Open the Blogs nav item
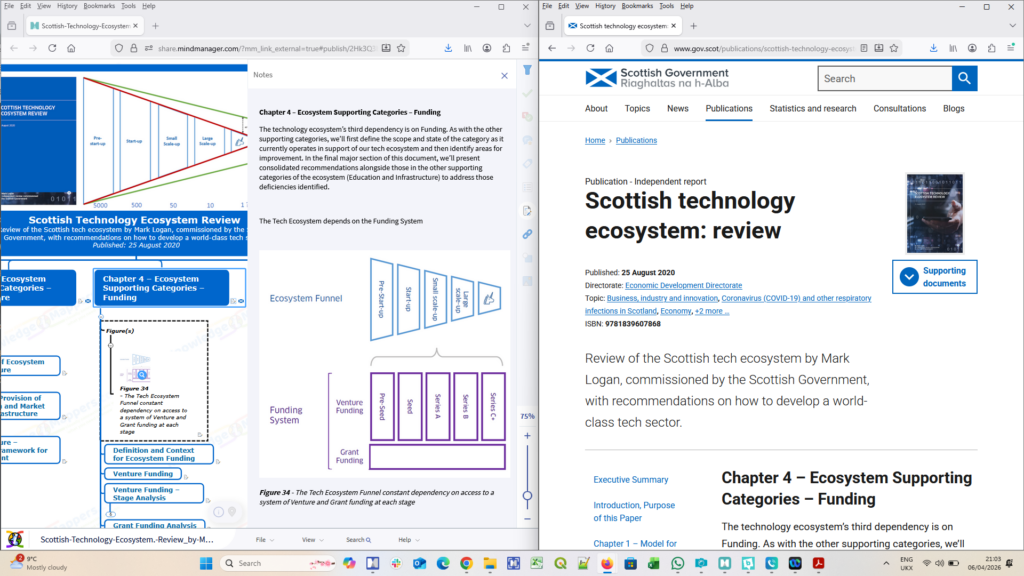 pyautogui.click(x=953, y=108)
